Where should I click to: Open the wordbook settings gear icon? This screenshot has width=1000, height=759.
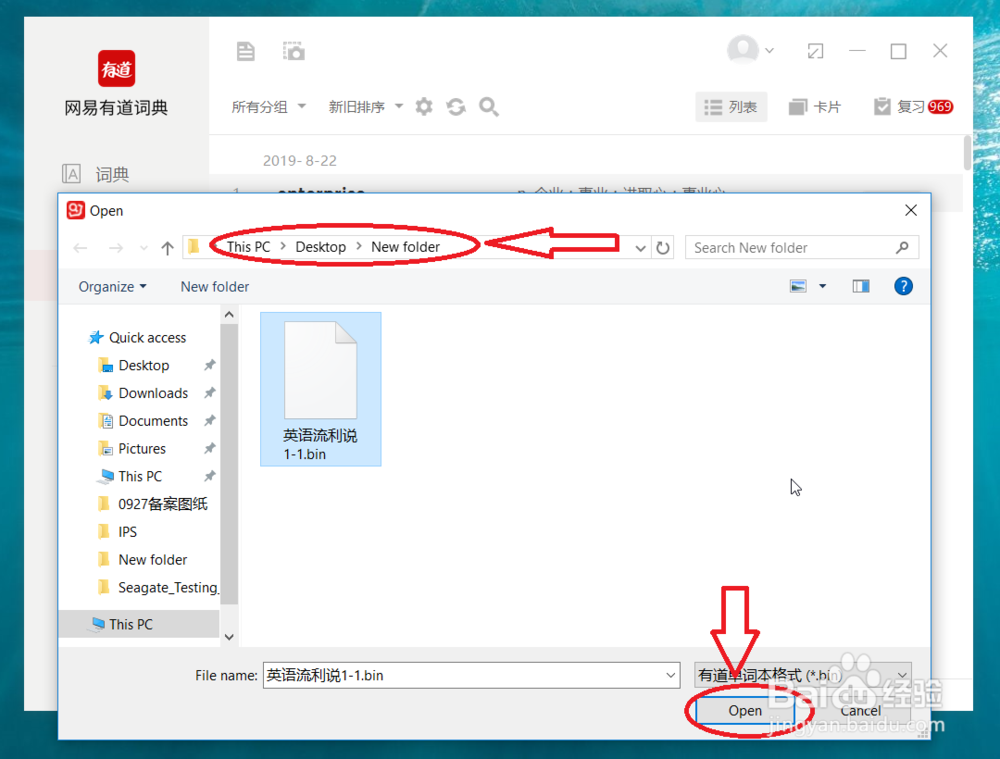(x=424, y=107)
